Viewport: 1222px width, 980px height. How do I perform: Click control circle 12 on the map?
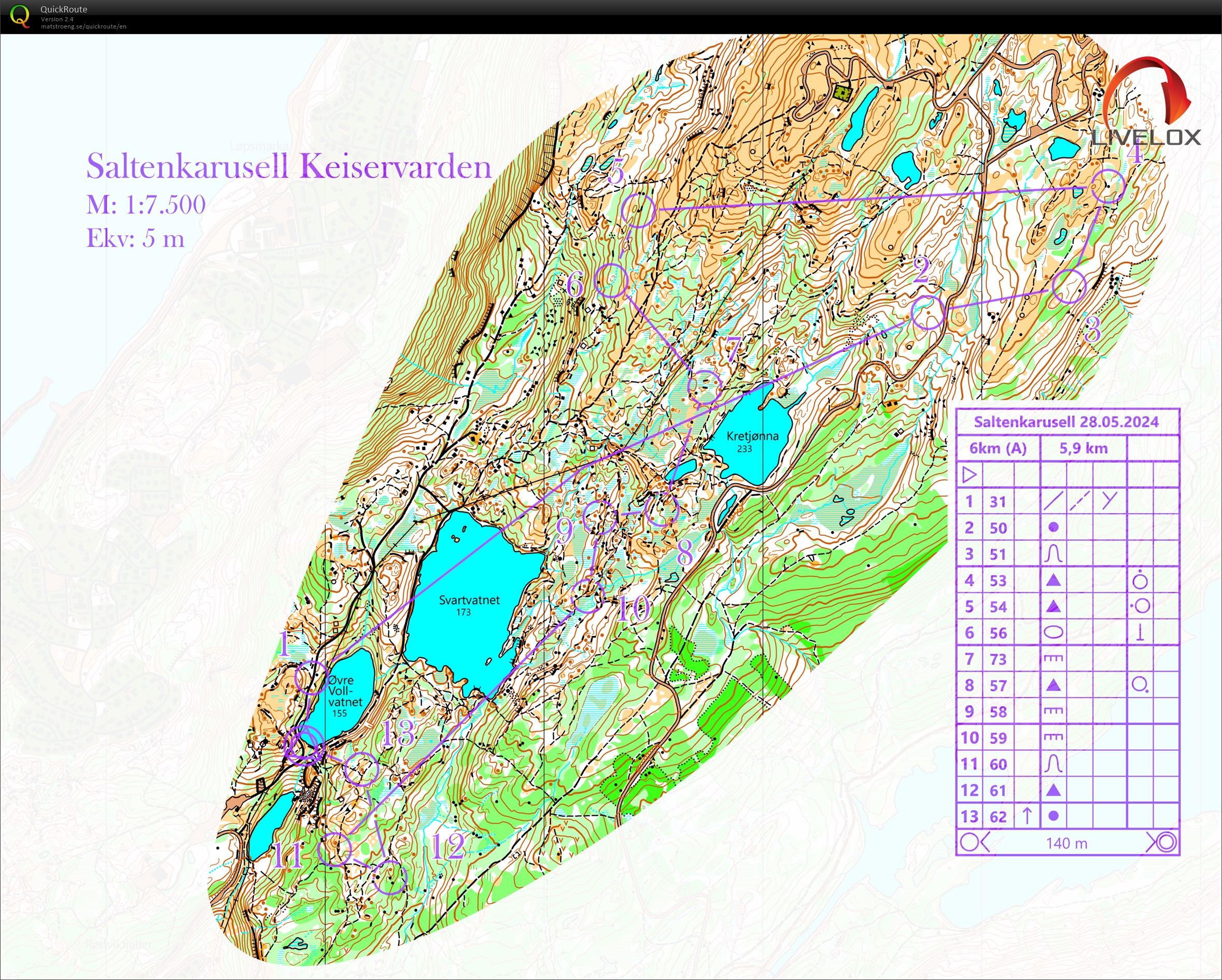coord(390,877)
